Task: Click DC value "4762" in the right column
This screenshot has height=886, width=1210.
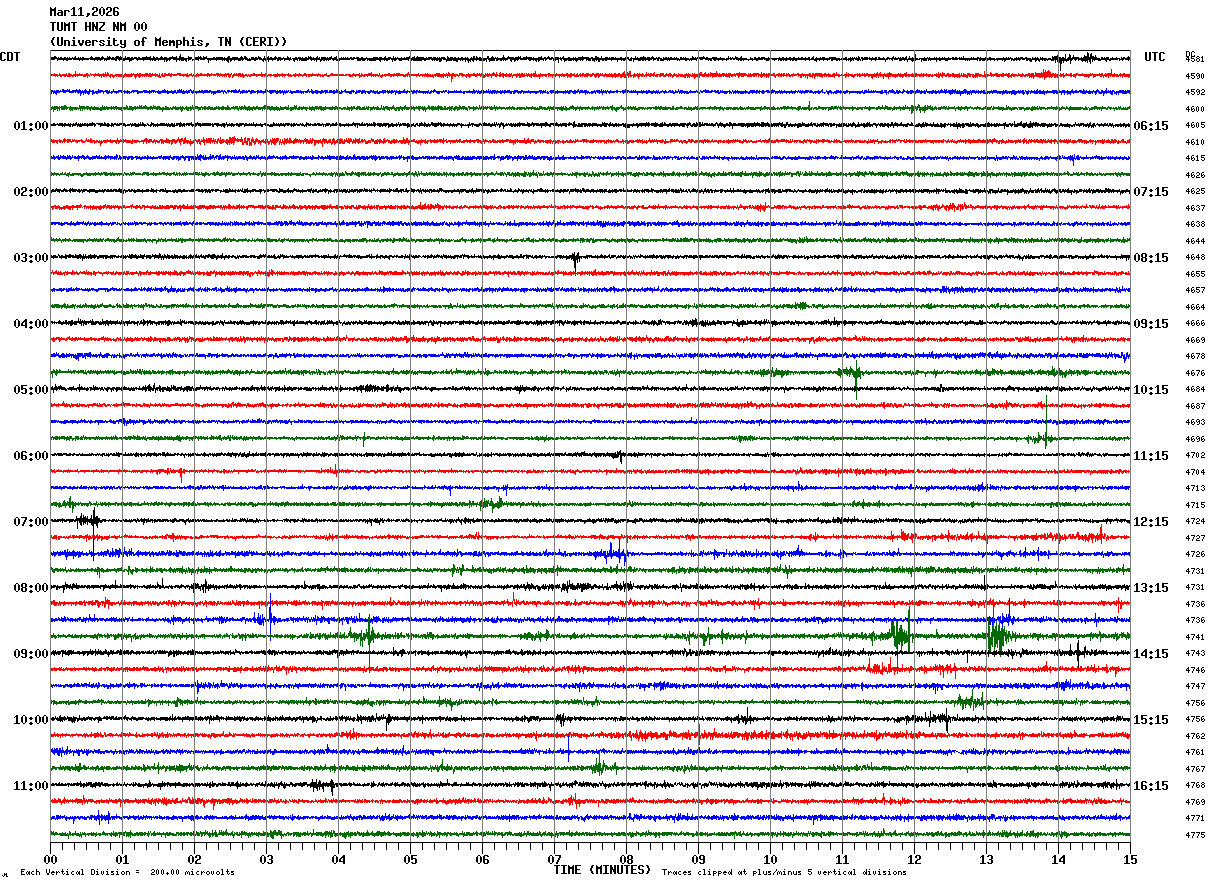Action: 1194,736
